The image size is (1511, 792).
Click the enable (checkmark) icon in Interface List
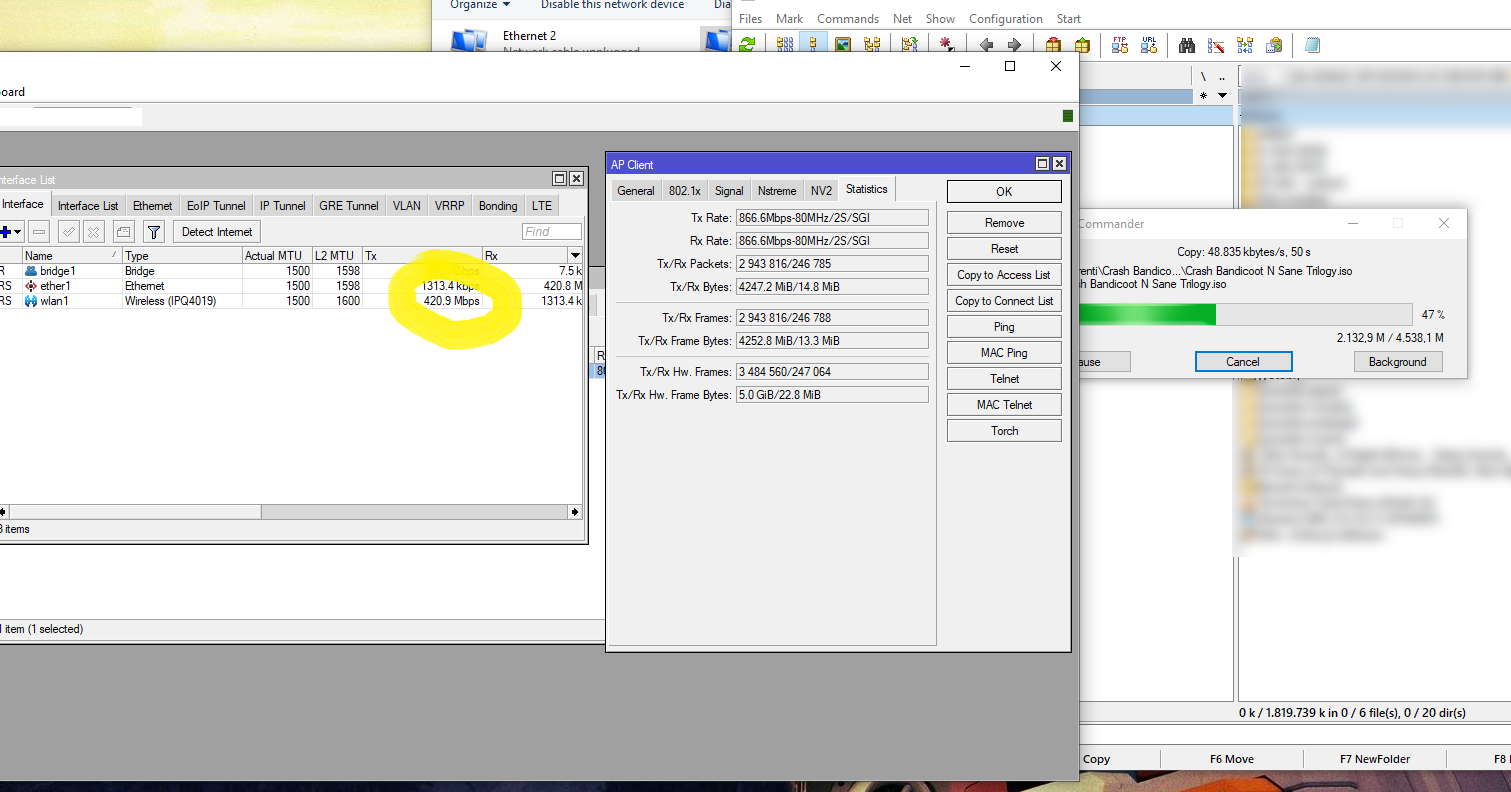pos(69,232)
